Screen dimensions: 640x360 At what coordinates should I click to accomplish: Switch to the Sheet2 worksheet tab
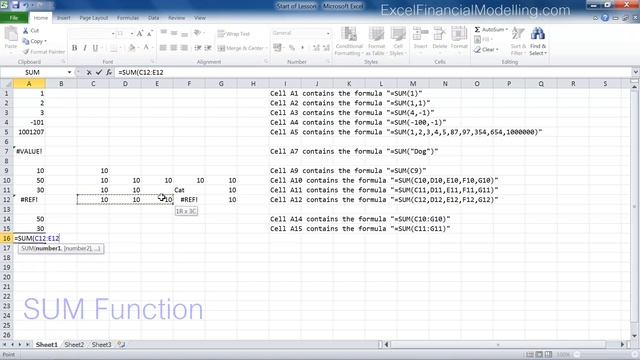74,344
